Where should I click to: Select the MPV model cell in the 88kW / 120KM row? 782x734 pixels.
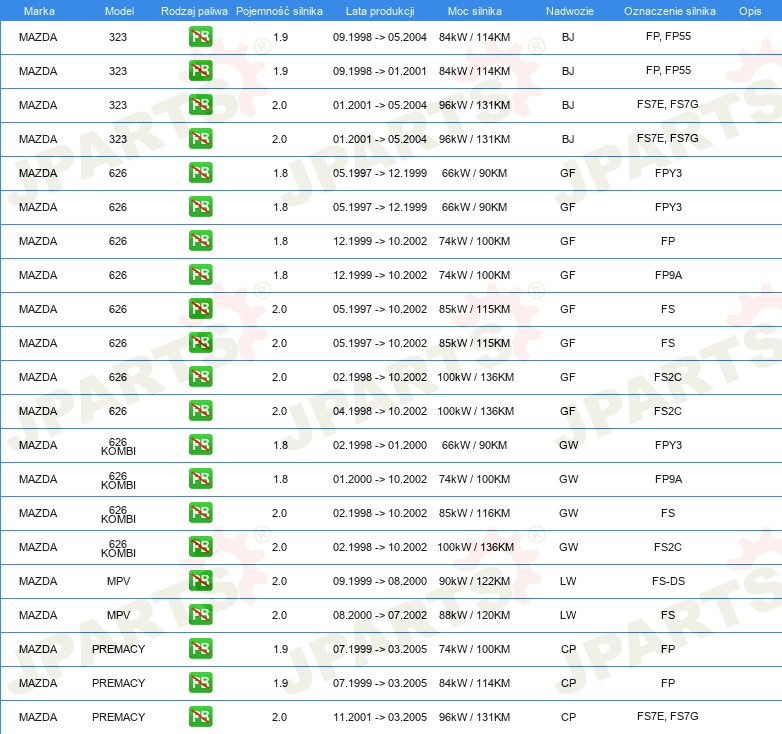point(118,615)
